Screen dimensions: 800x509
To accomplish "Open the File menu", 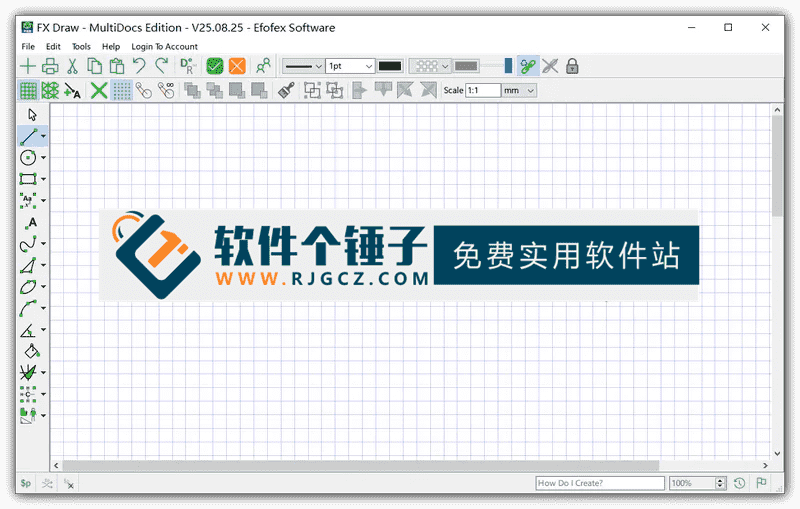I will click(28, 46).
